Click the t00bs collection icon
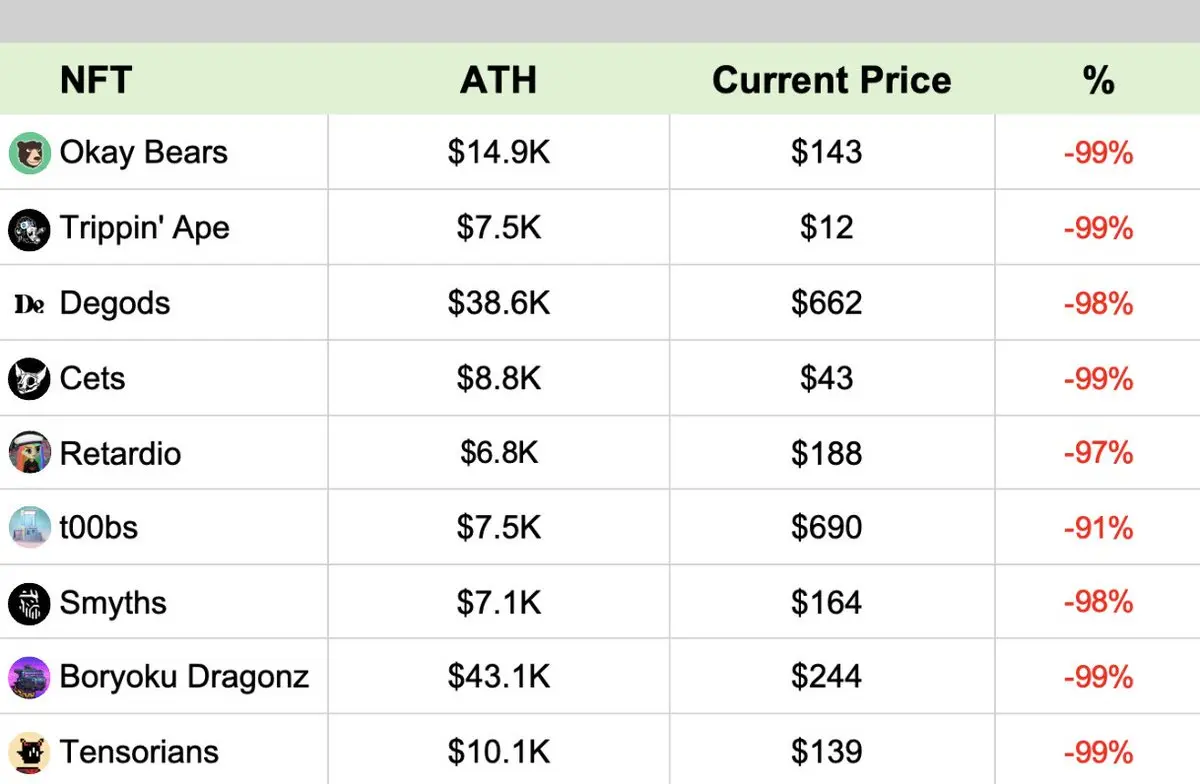Viewport: 1200px width, 784px height. pyautogui.click(x=29, y=527)
